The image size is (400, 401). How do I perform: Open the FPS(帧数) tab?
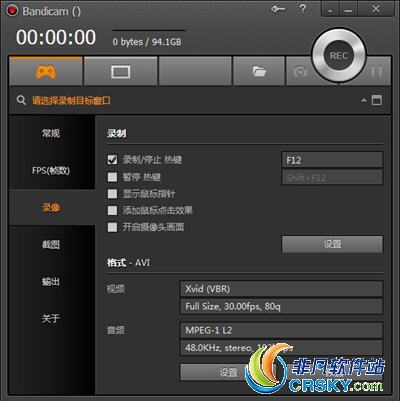coord(51,171)
